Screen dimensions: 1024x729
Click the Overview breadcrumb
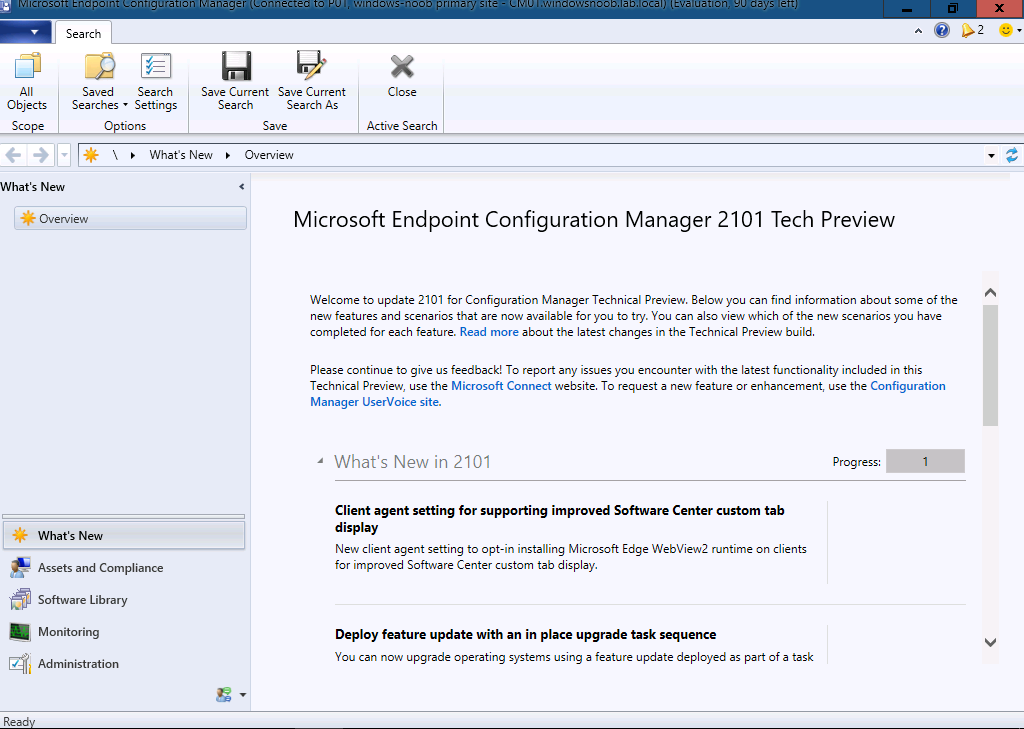(x=269, y=155)
